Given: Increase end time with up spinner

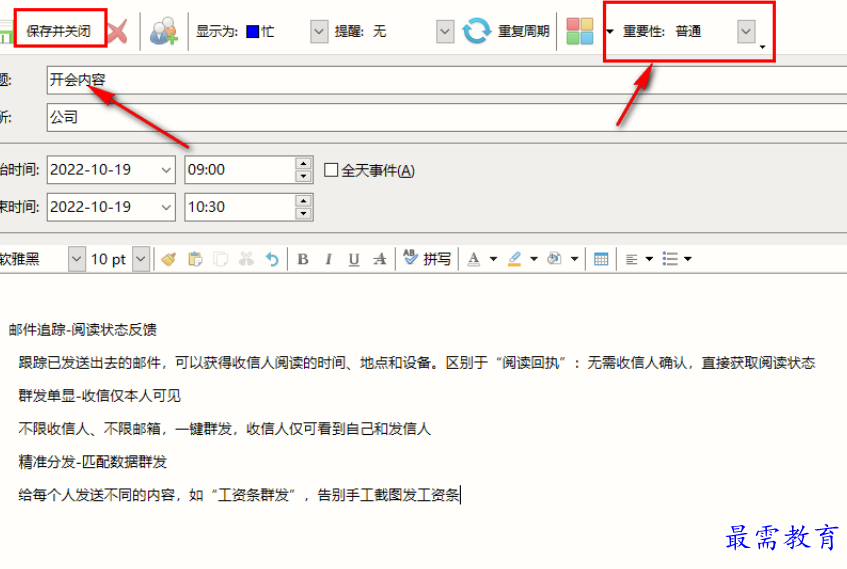Looking at the screenshot, I should coord(304,200).
